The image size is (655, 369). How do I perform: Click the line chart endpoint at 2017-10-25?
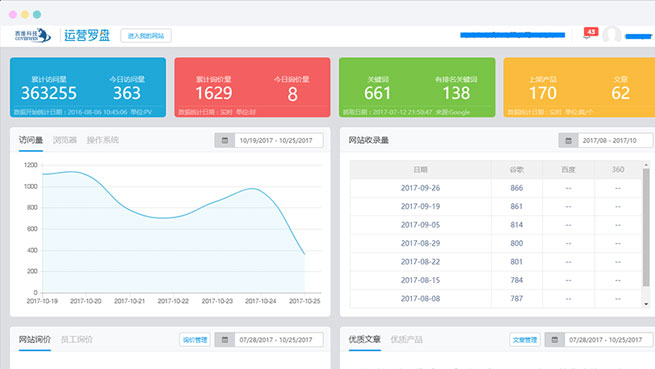(x=304, y=254)
